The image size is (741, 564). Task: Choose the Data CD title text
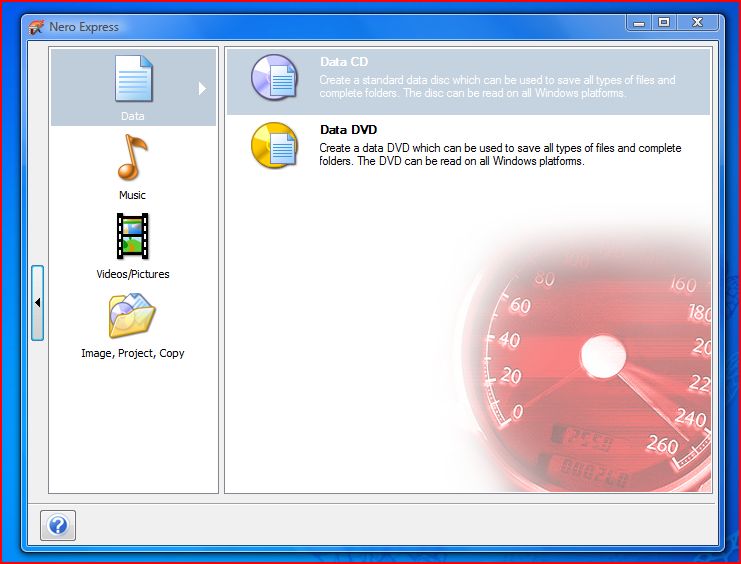coord(344,62)
